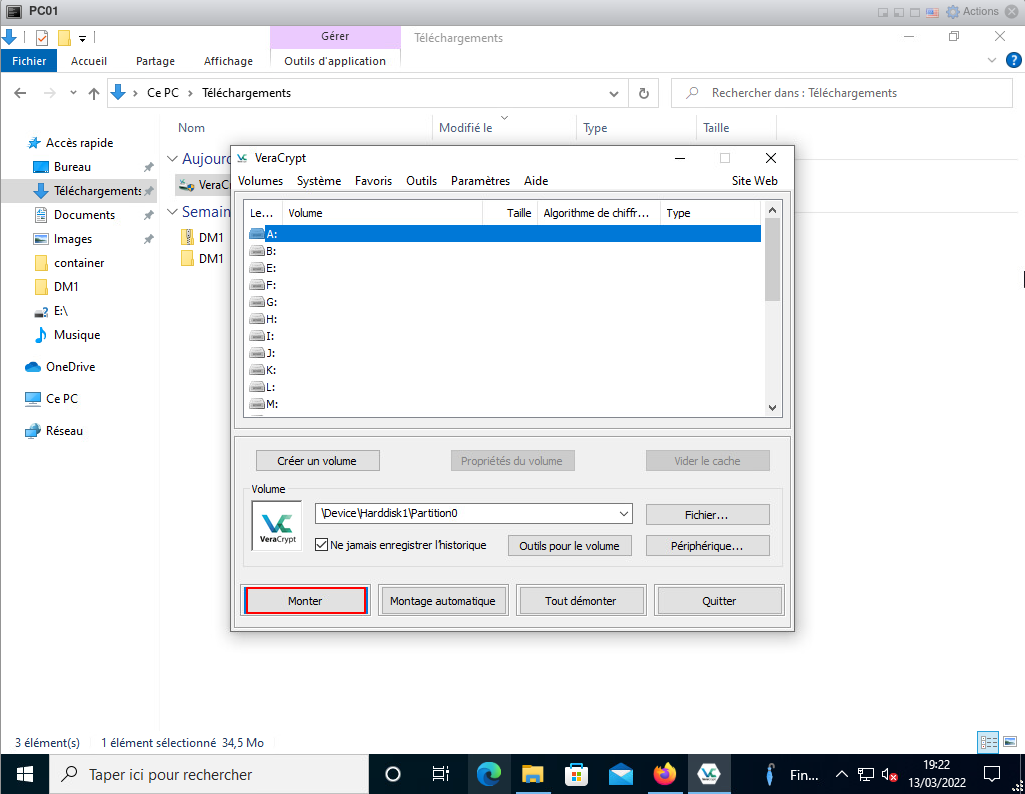1025x794 pixels.
Task: Click the VeraCrypt logo in Volume section
Action: (276, 526)
